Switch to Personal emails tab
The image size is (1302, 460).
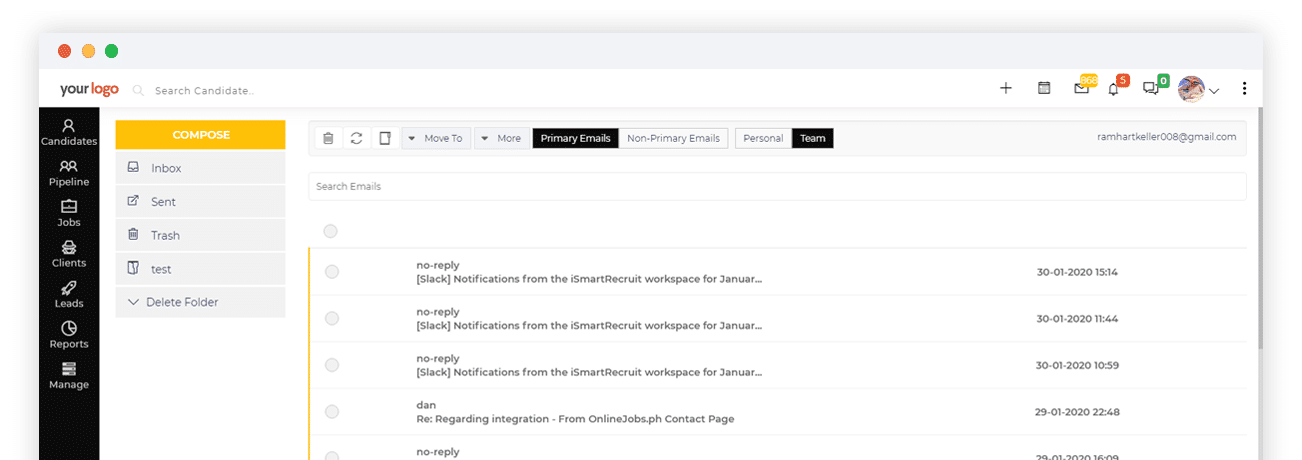tap(763, 138)
